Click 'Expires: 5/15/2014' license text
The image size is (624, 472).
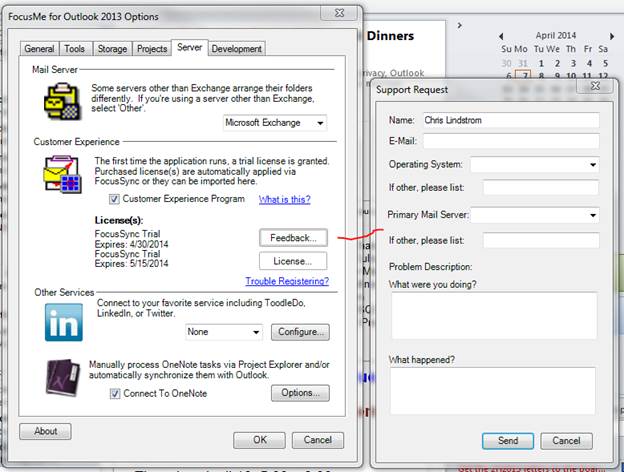(x=131, y=263)
